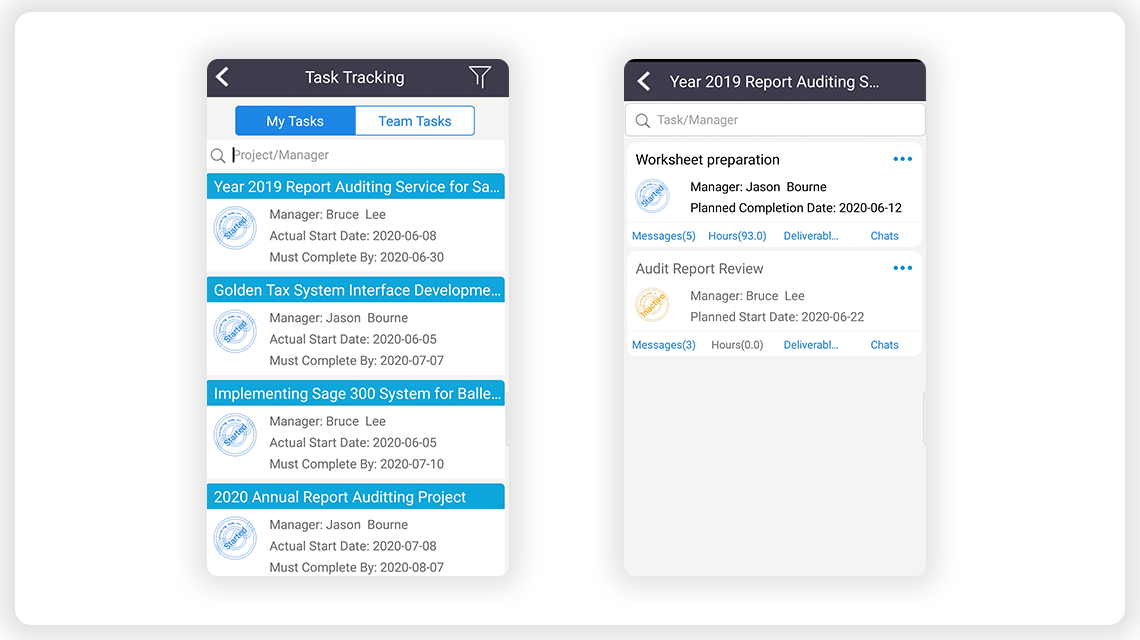Click 'Manager: Bruce Lee' in Audit Report Review
Viewport: 1140px width, 640px height.
(x=747, y=296)
